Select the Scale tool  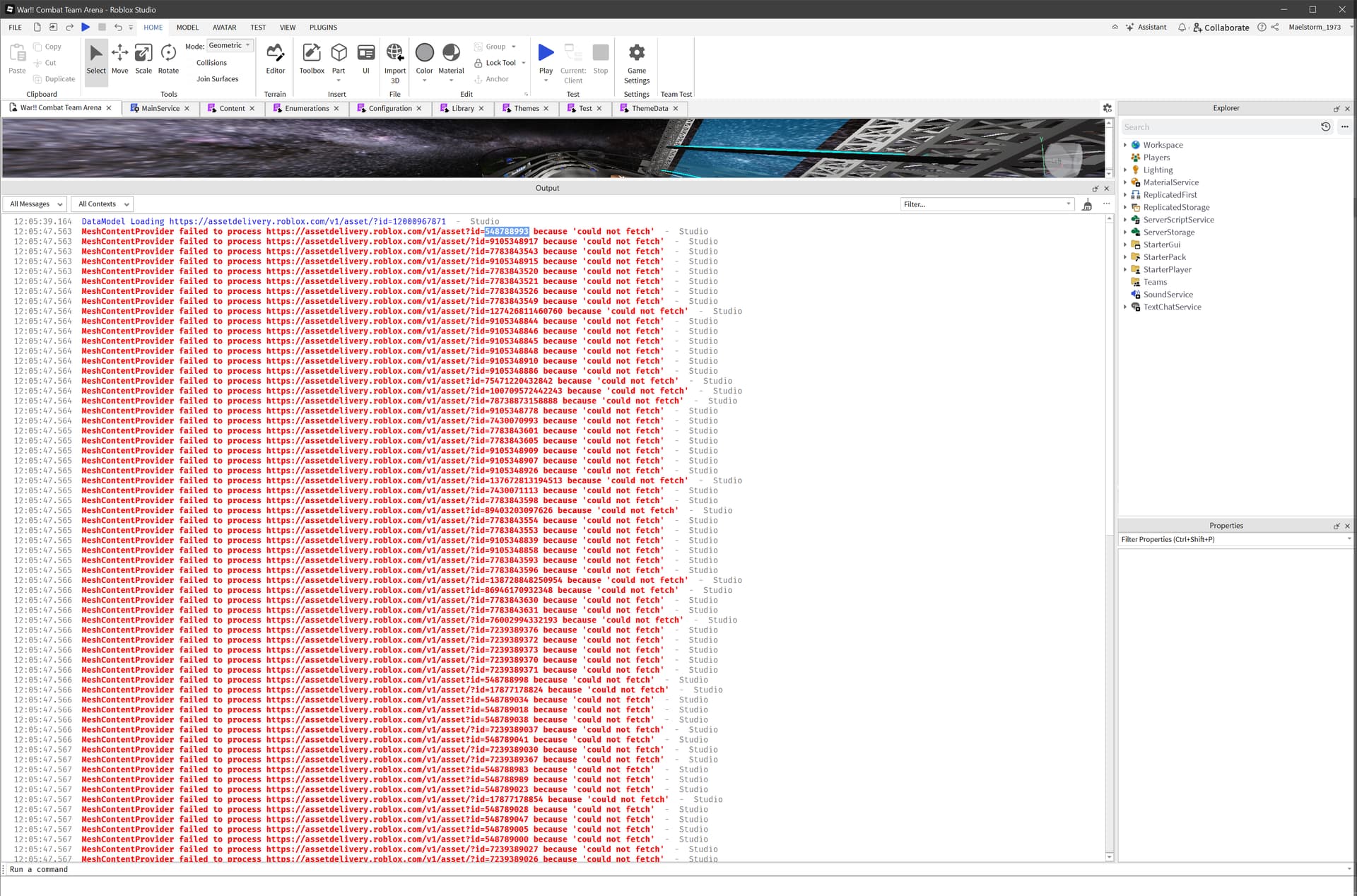(143, 60)
